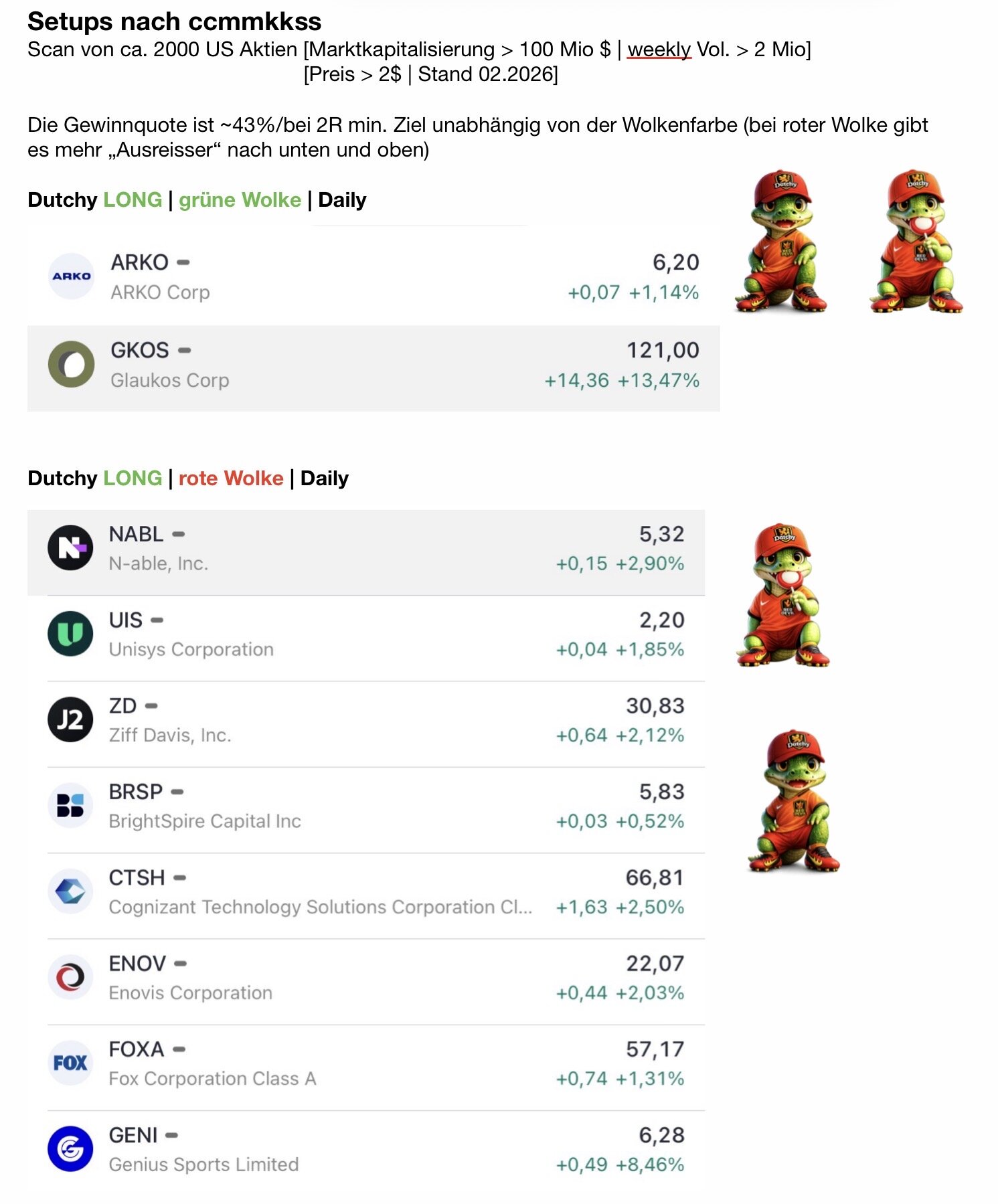Click the lollipop crocodile beside NABL row
The width and height of the screenshot is (998, 1204).
click(782, 594)
